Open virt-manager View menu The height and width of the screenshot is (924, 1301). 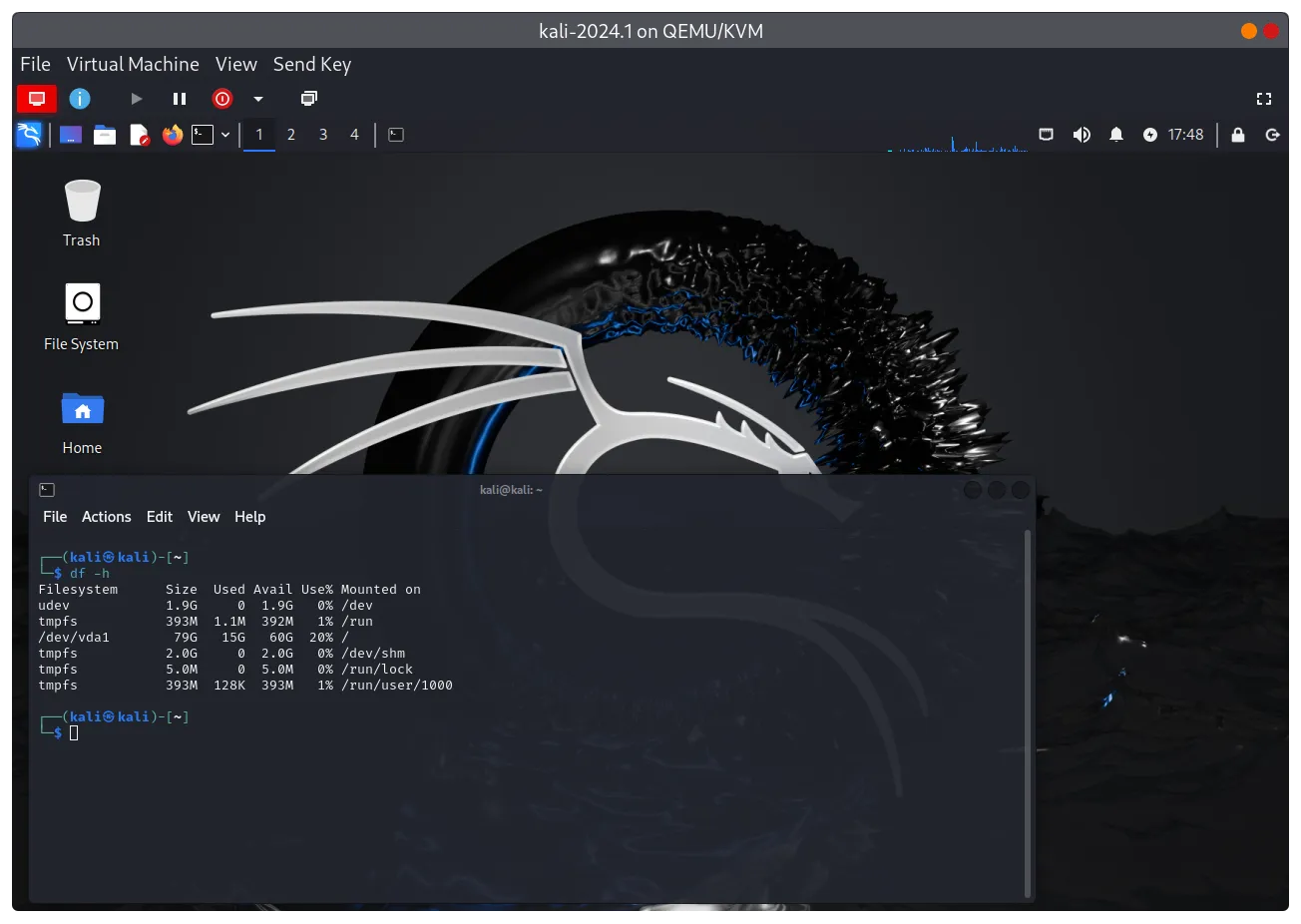coord(236,64)
